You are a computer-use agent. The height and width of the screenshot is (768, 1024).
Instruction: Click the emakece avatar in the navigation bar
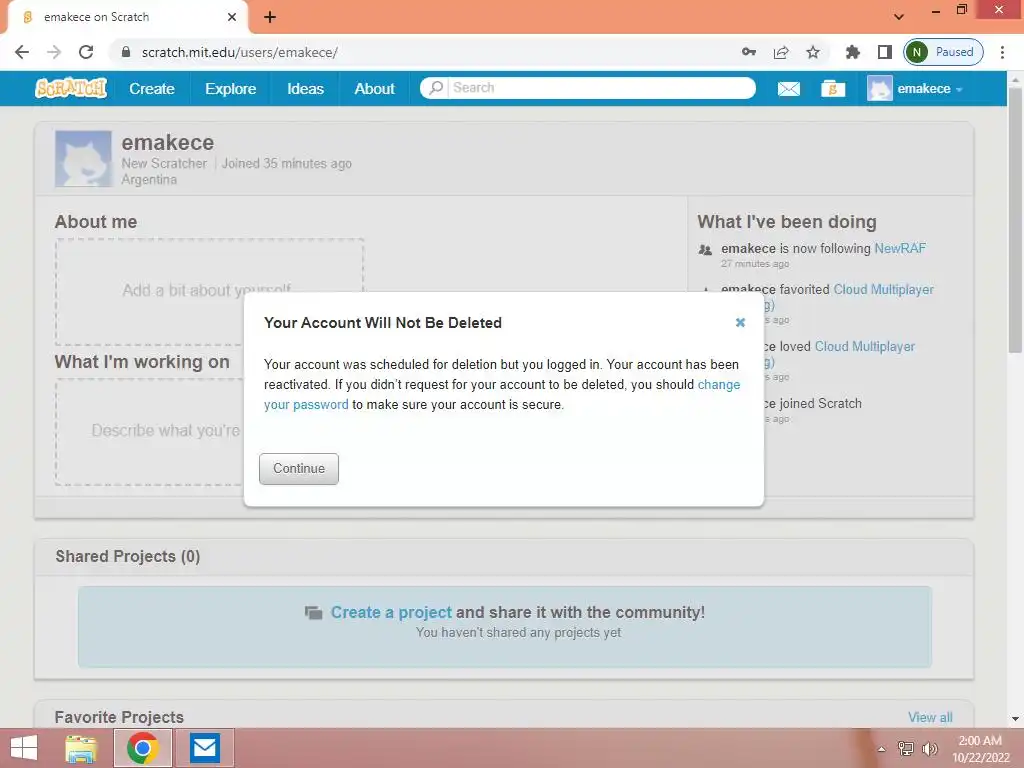(879, 88)
